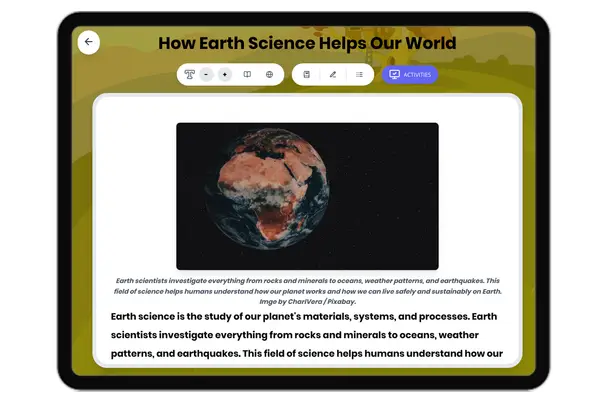Open the notebook icon in toolbar
600x400 pixels.
[306, 74]
